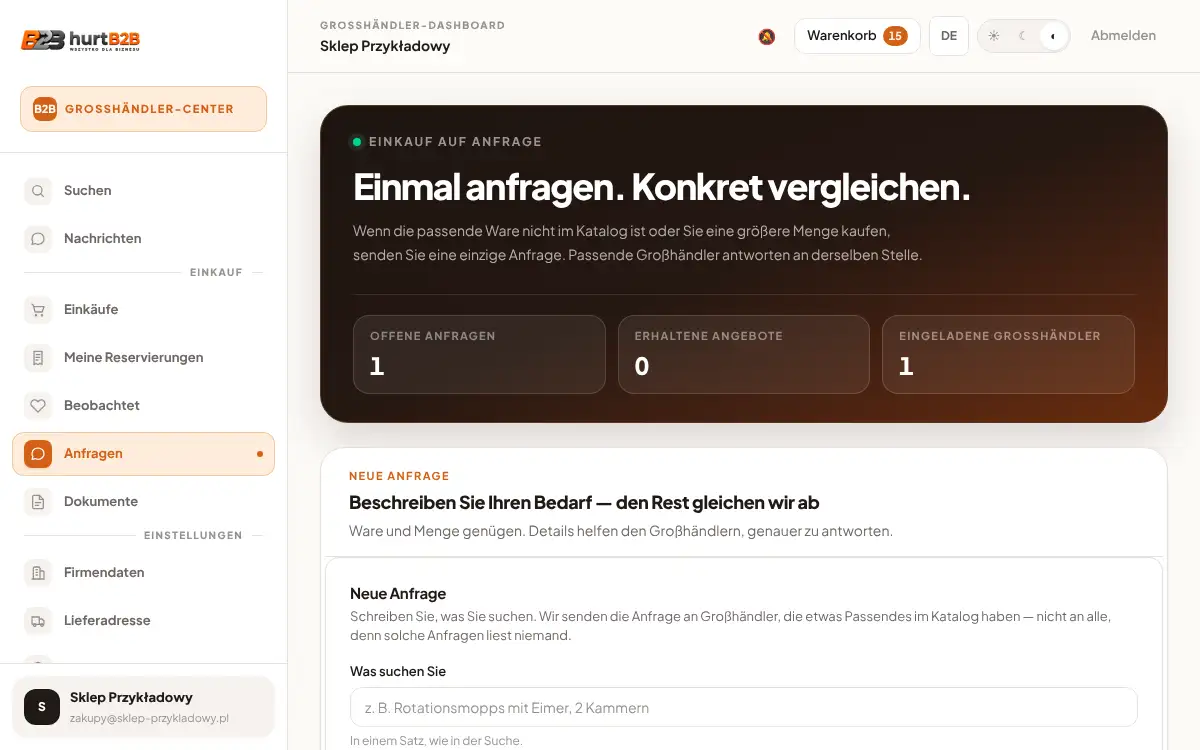The width and height of the screenshot is (1200, 750).
Task: Open Beobachtet menu item
Action: coord(143,406)
